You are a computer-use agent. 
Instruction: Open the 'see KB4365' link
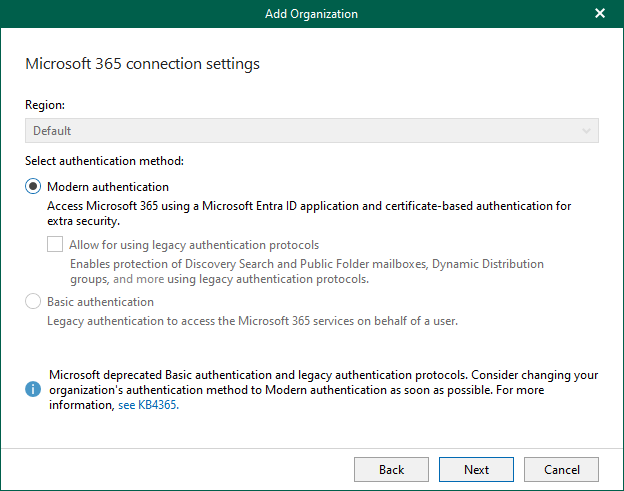[x=148, y=406]
